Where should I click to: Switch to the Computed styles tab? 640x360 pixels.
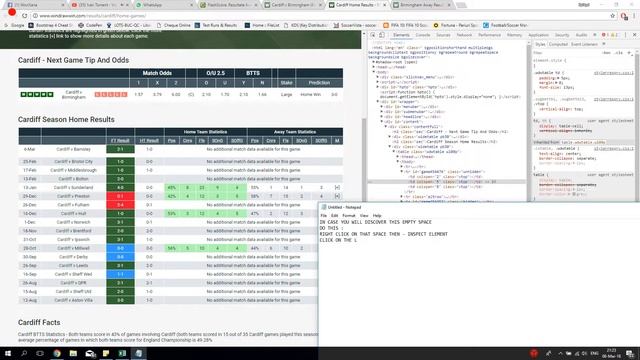point(558,44)
